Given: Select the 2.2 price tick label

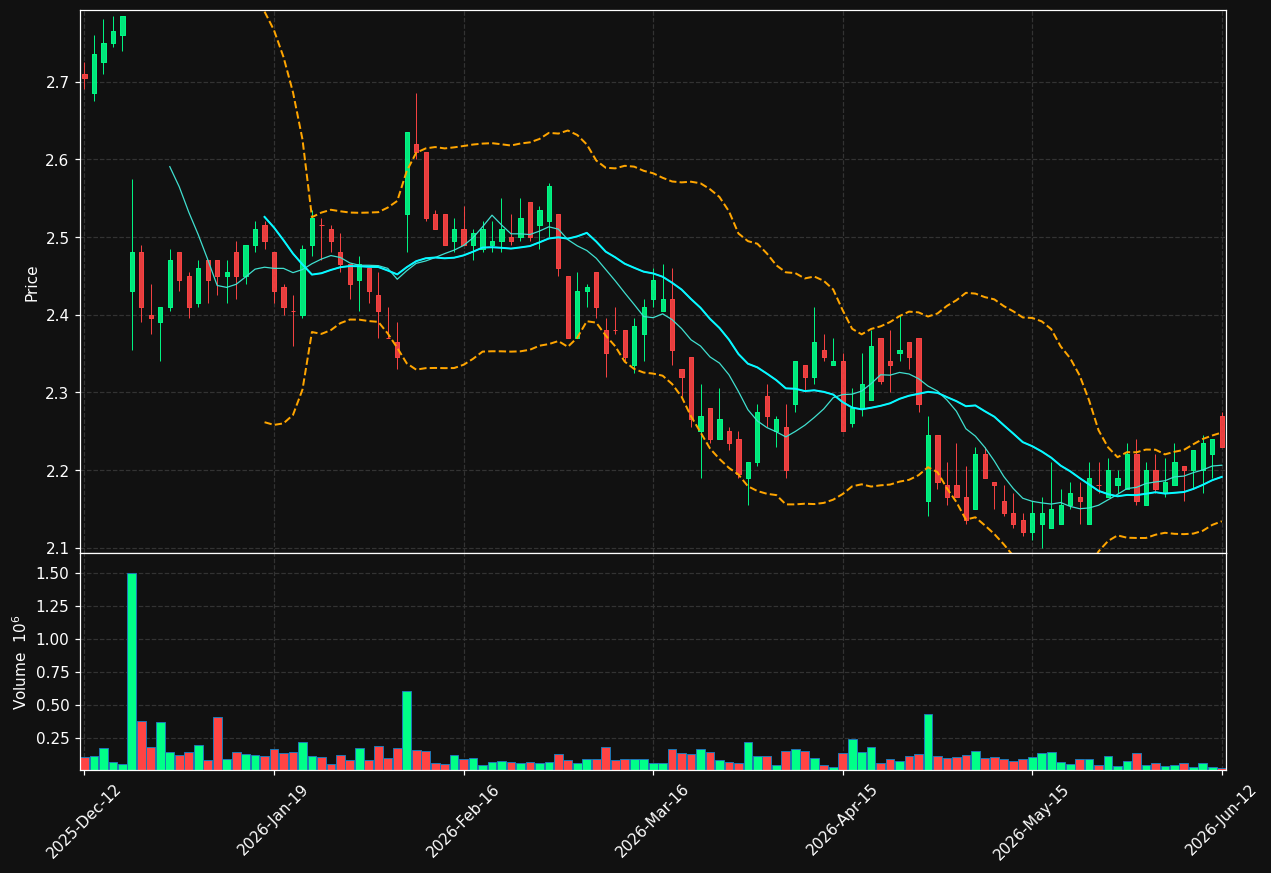Looking at the screenshot, I should (x=58, y=471).
